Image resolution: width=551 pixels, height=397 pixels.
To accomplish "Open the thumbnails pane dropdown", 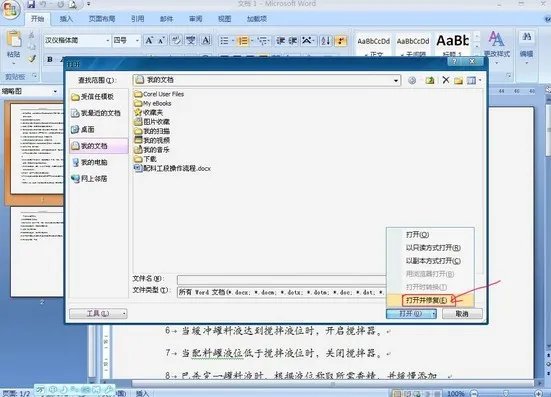I will tap(56, 91).
